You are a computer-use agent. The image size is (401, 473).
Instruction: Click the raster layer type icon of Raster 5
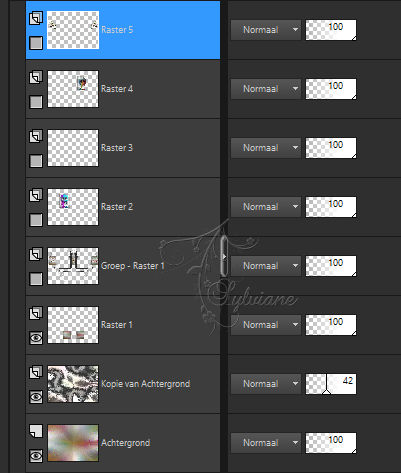36,18
